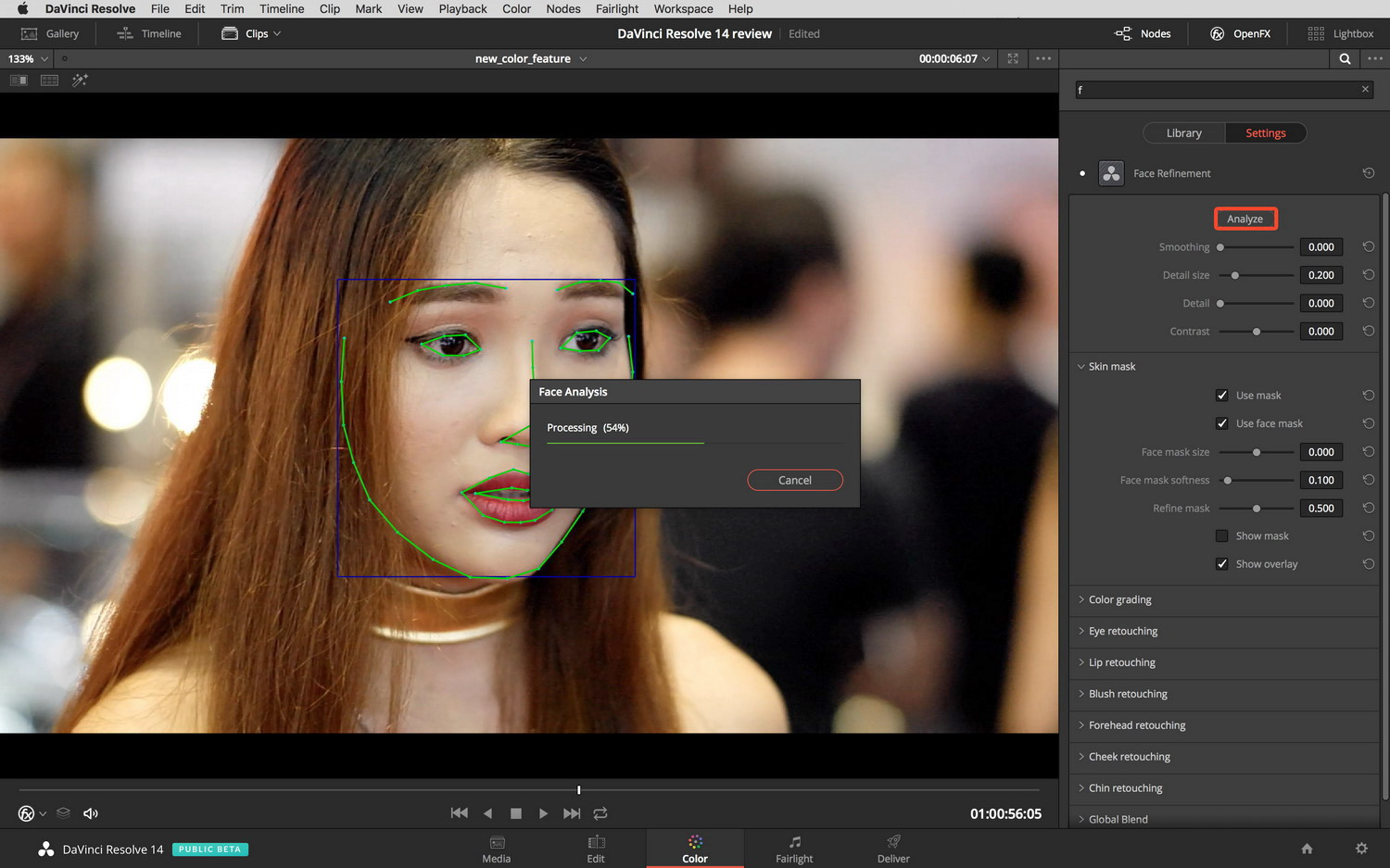
Task: Reset the Refine mask value
Action: pyautogui.click(x=1369, y=508)
